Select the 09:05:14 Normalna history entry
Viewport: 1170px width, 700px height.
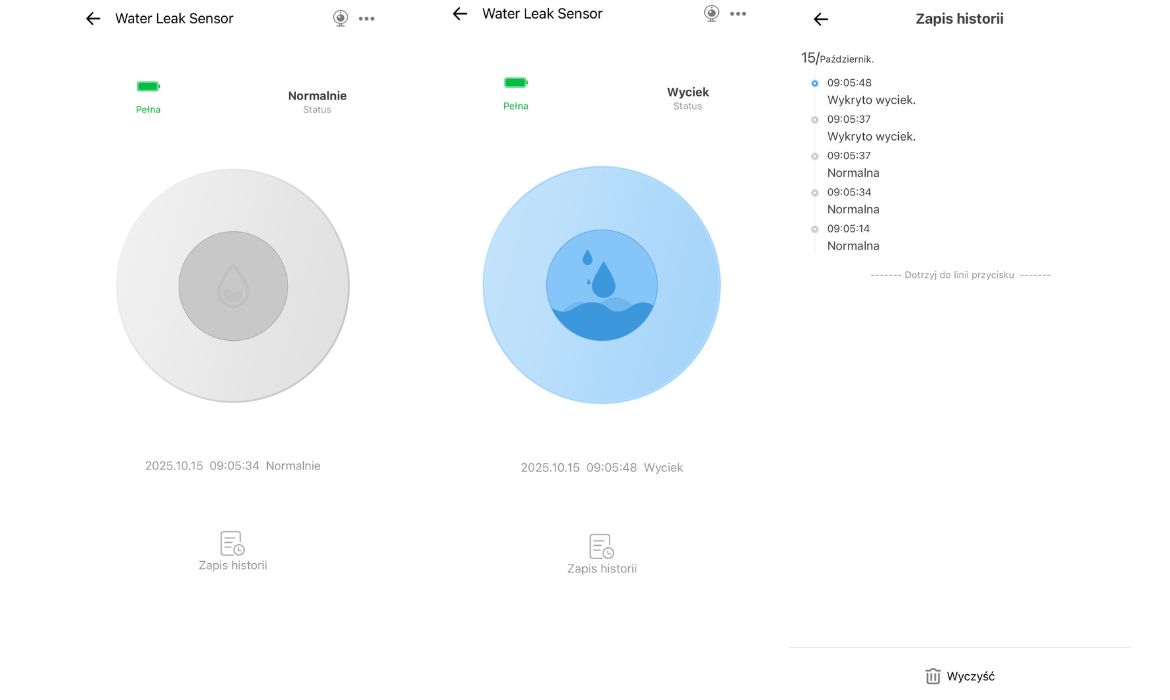(853, 237)
